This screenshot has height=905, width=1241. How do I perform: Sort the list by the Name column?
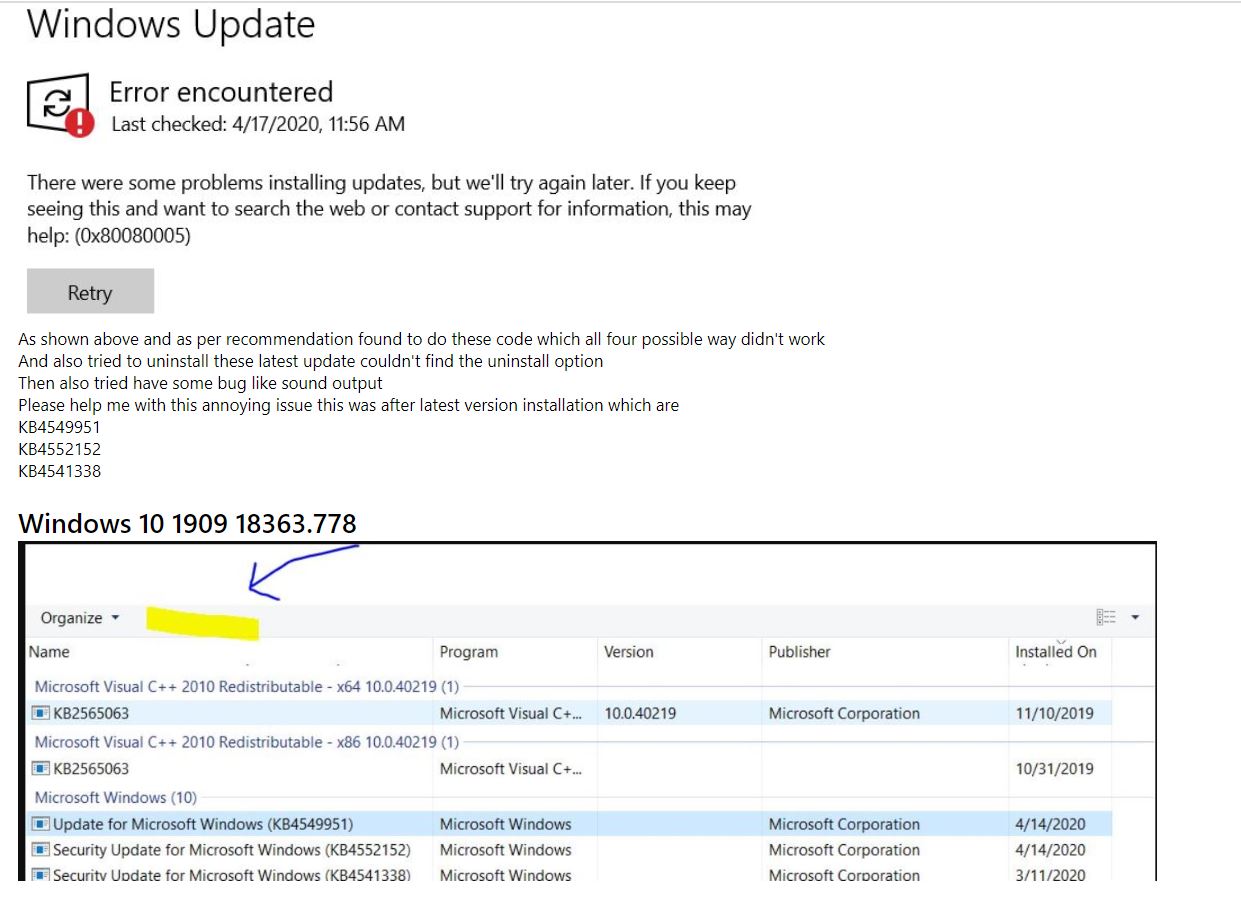tap(49, 652)
